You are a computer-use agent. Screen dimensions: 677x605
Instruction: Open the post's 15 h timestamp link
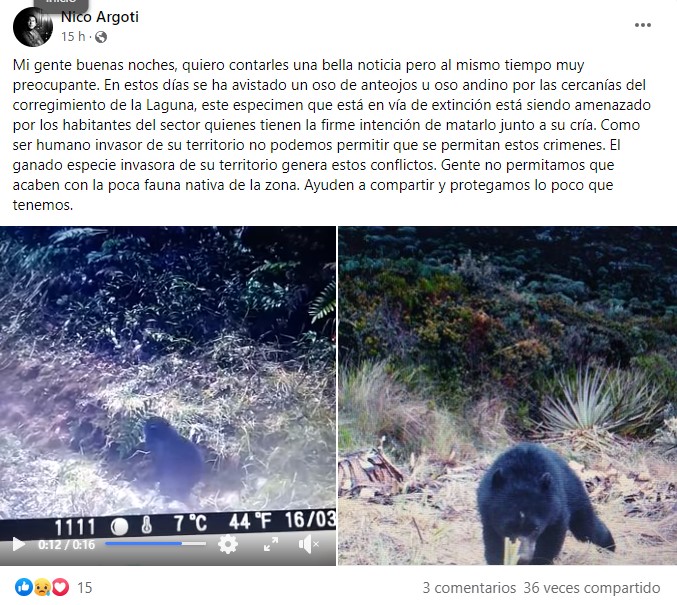point(73,37)
